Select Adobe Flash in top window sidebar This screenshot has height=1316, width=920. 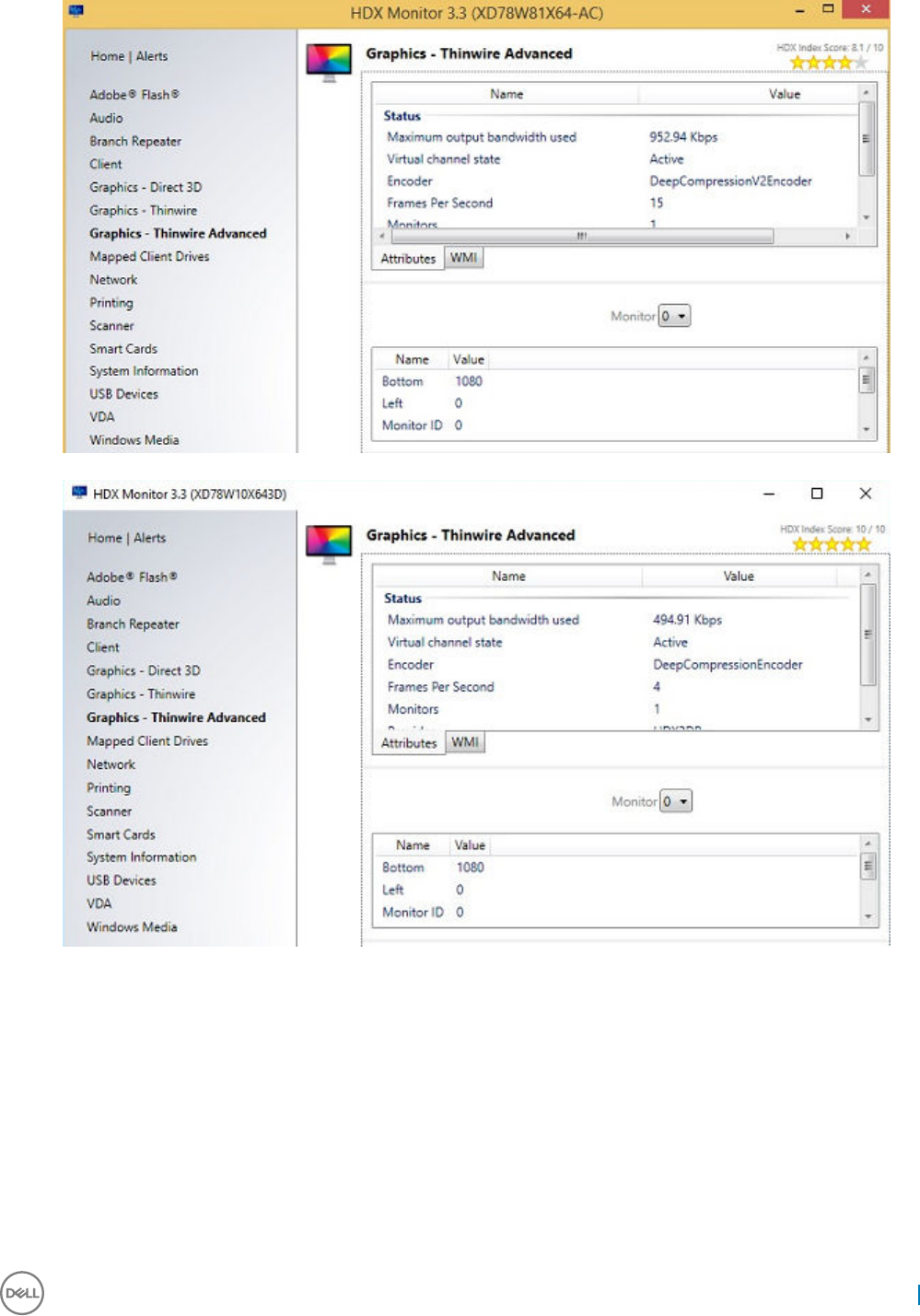(134, 95)
